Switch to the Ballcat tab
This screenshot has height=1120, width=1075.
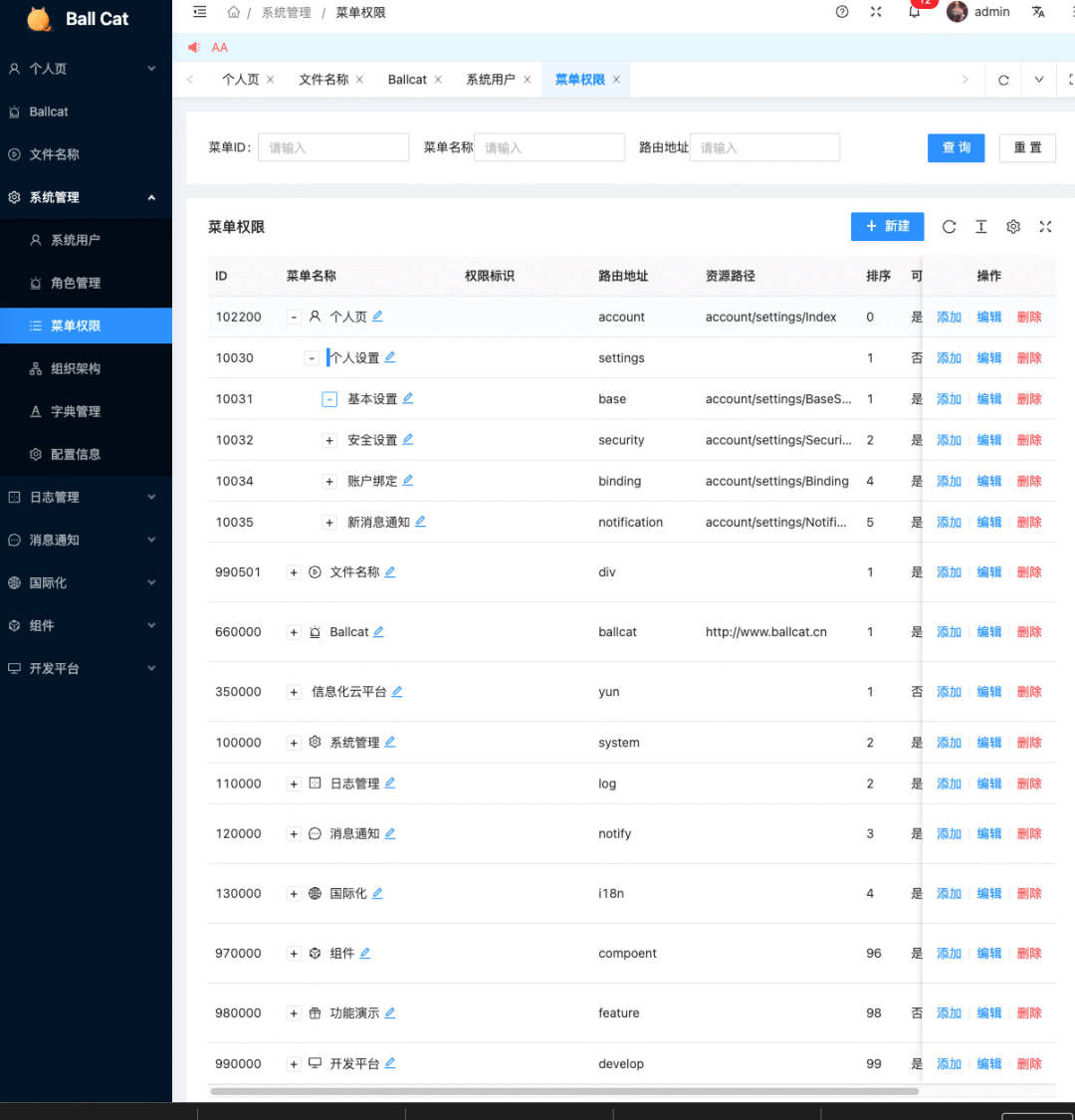tap(407, 80)
